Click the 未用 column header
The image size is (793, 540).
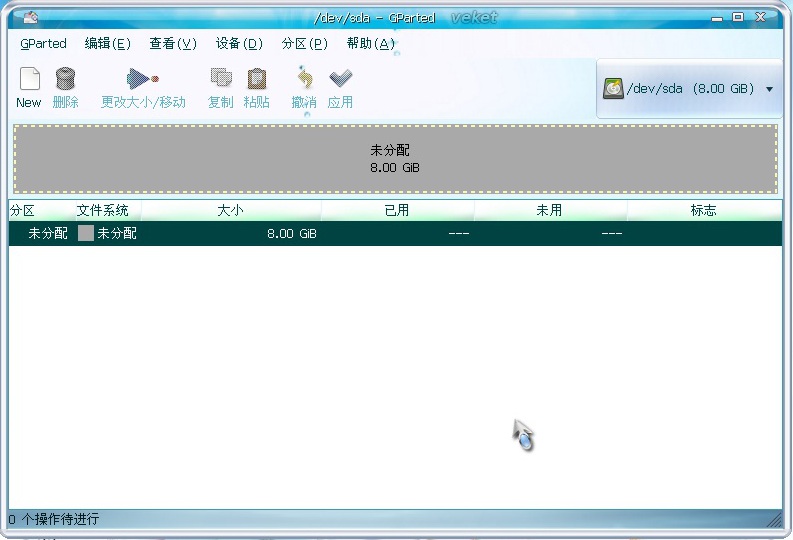pos(550,210)
